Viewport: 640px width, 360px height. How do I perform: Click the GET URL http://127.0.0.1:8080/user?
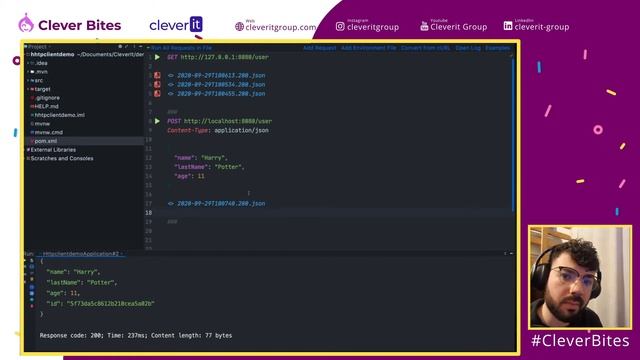[224, 57]
